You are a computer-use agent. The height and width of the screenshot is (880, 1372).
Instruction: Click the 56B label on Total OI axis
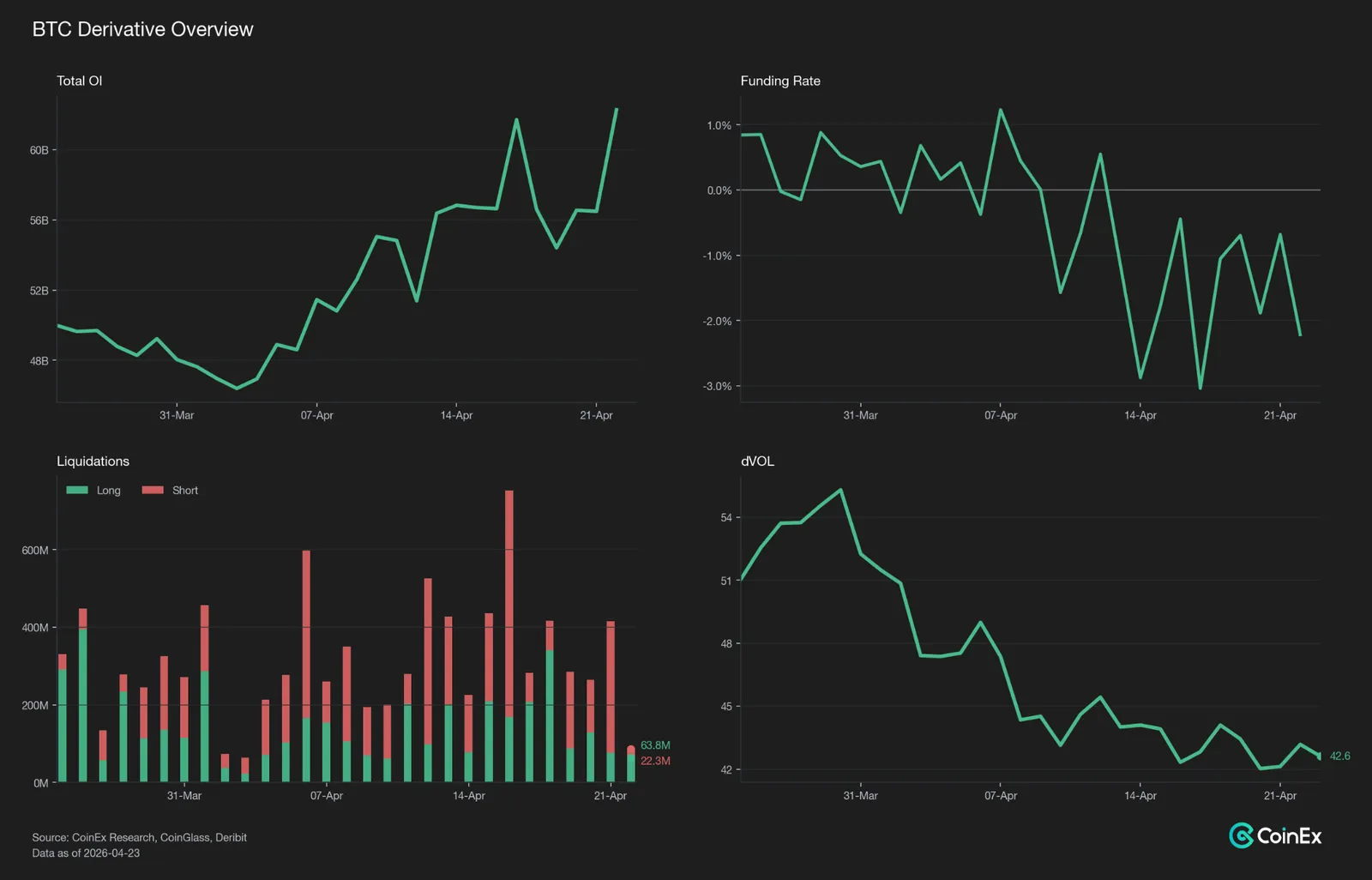tap(39, 220)
